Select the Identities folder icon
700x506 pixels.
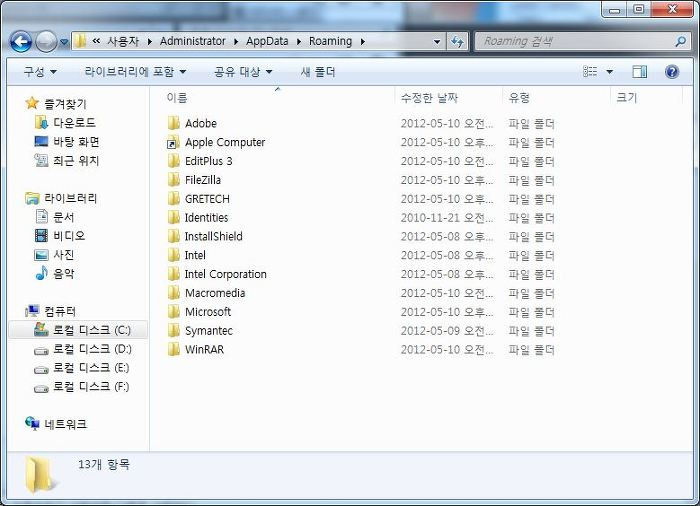tap(173, 217)
